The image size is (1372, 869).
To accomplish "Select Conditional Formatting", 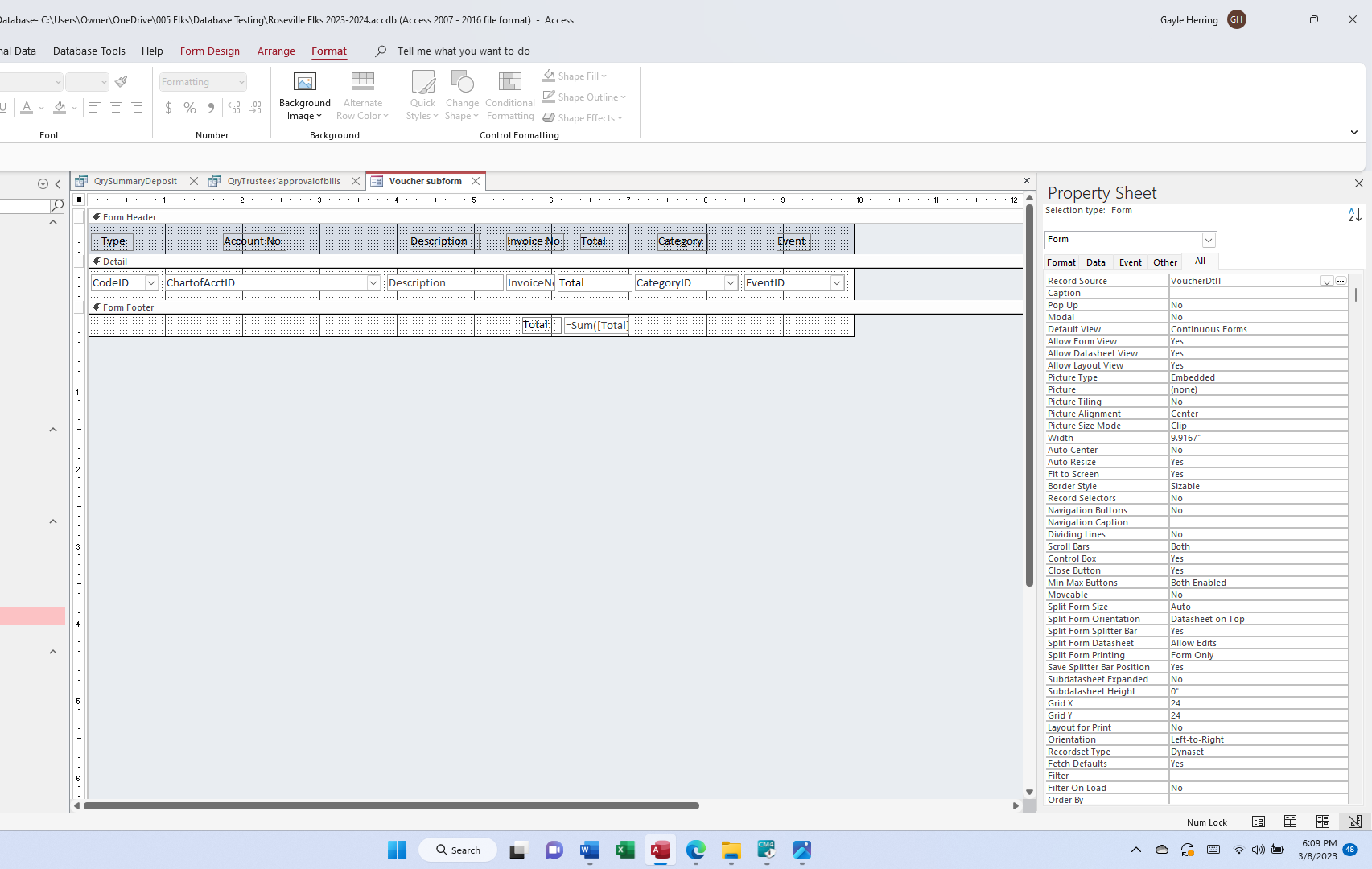I will pyautogui.click(x=509, y=95).
